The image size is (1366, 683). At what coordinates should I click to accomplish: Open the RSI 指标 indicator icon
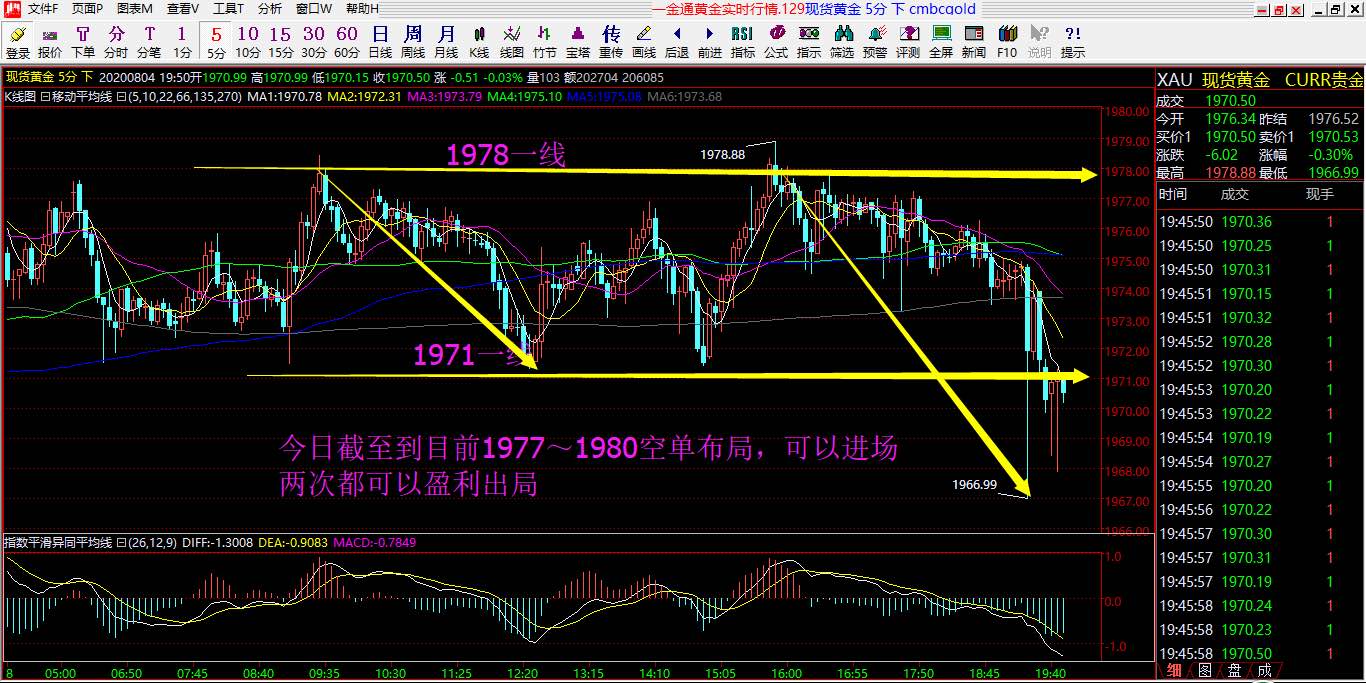(743, 43)
